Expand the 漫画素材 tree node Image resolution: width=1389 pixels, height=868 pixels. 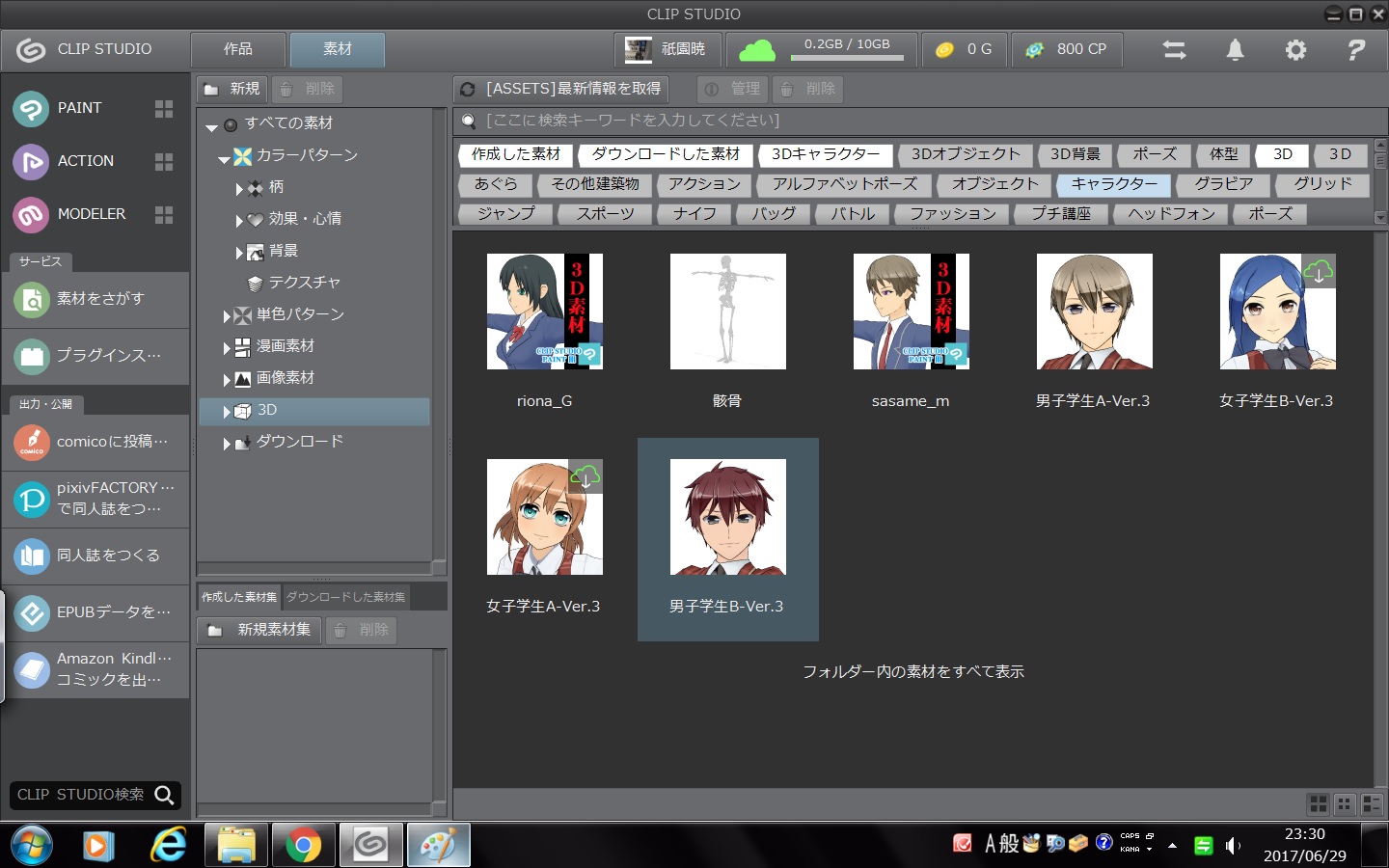click(227, 348)
